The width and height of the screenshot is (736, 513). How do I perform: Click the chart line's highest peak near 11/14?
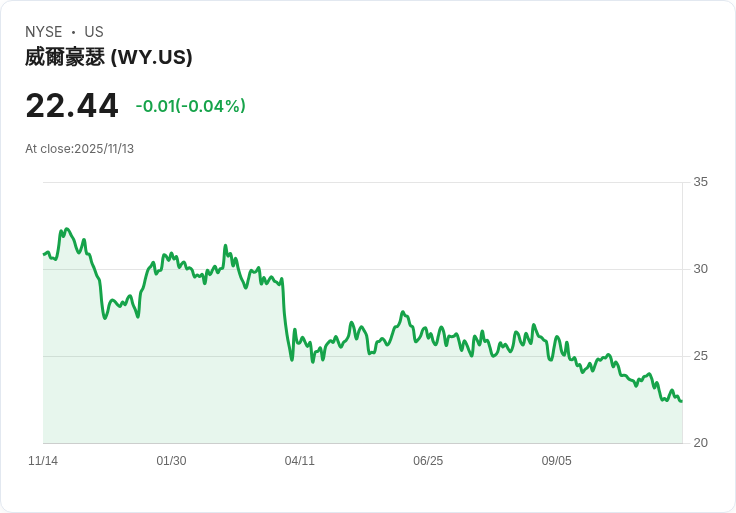click(67, 229)
